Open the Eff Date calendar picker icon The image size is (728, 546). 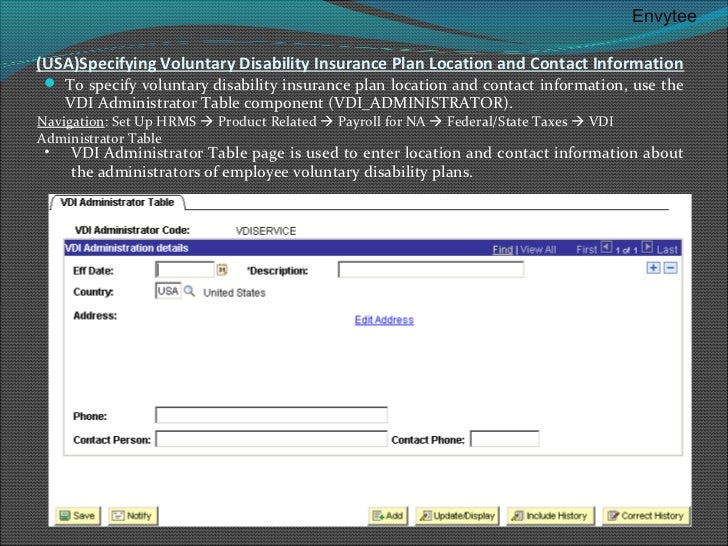pos(222,270)
